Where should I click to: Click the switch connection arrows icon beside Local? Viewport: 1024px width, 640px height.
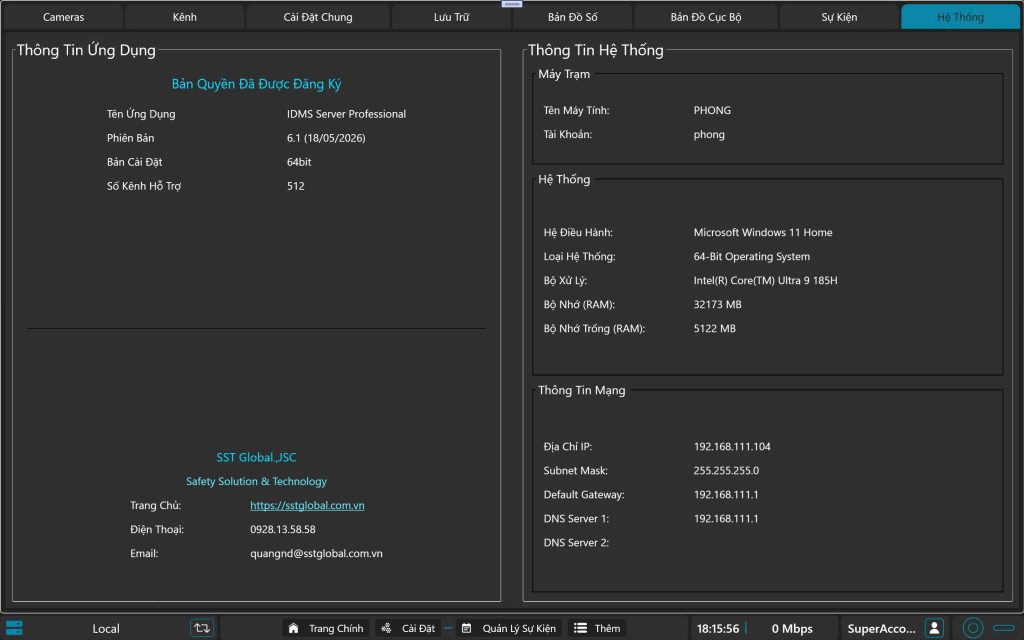click(202, 628)
